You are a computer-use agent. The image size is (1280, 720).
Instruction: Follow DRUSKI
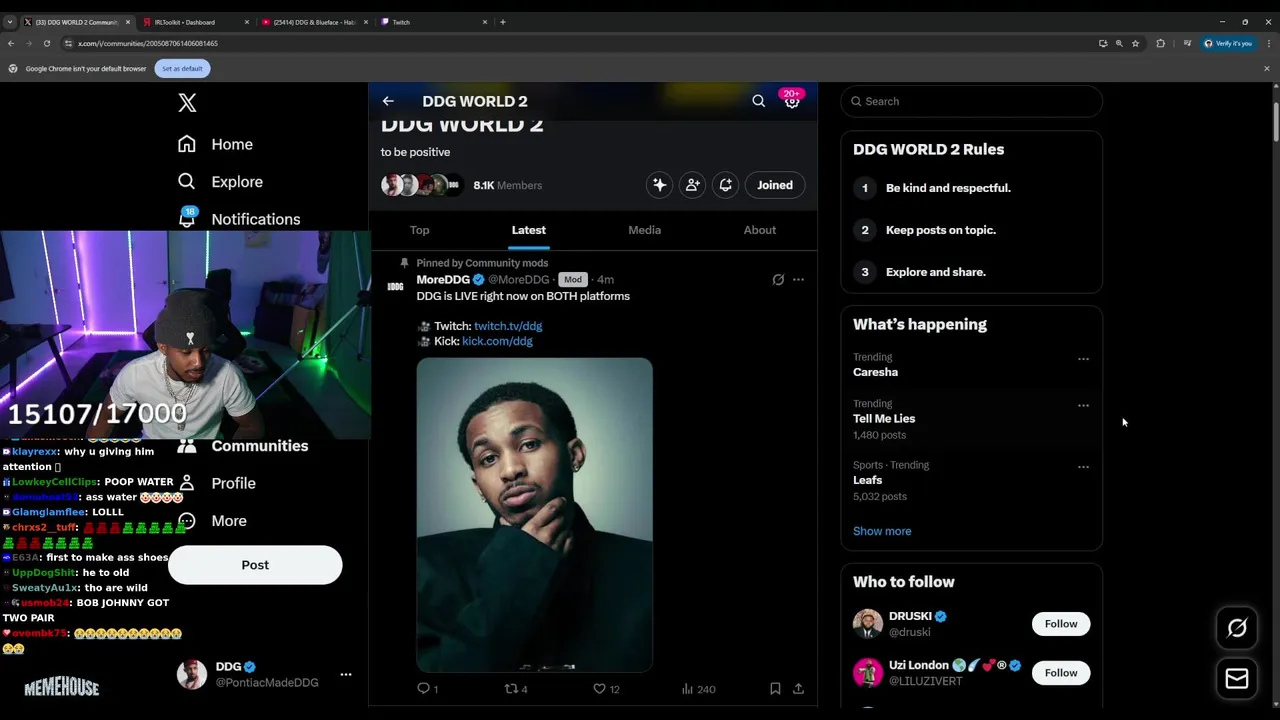point(1061,624)
